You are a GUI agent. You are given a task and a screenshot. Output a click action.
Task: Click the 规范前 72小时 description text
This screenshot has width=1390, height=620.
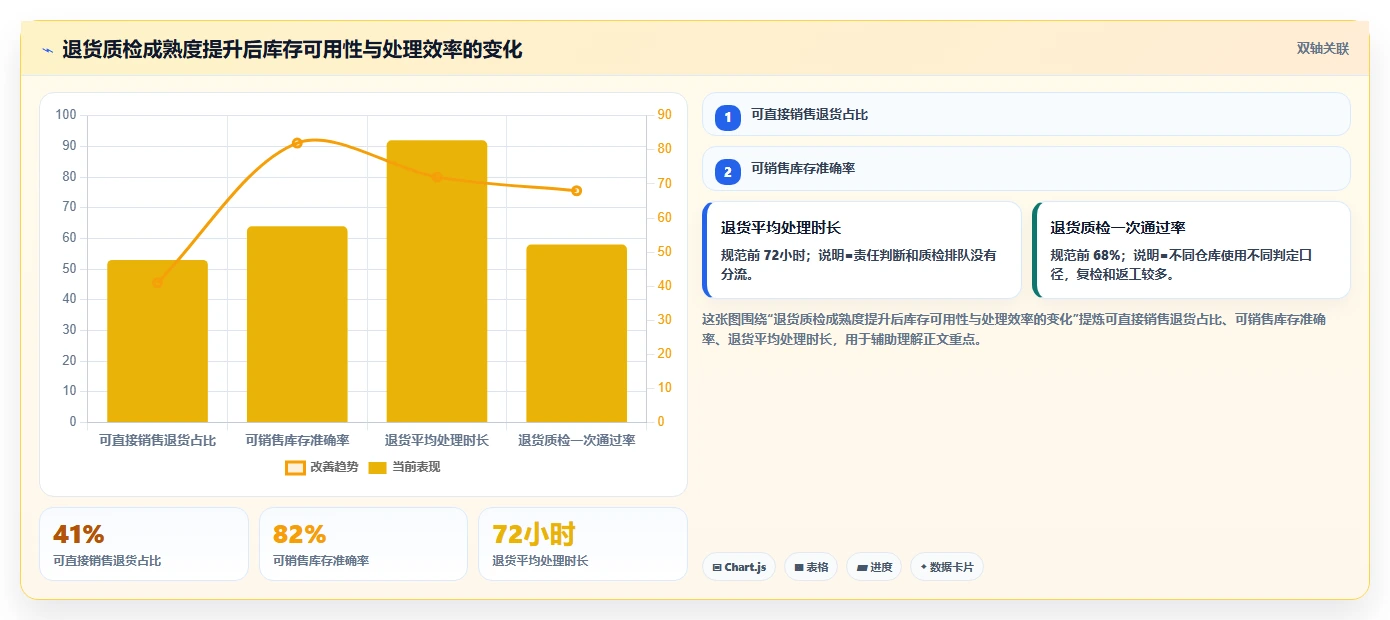click(x=859, y=264)
